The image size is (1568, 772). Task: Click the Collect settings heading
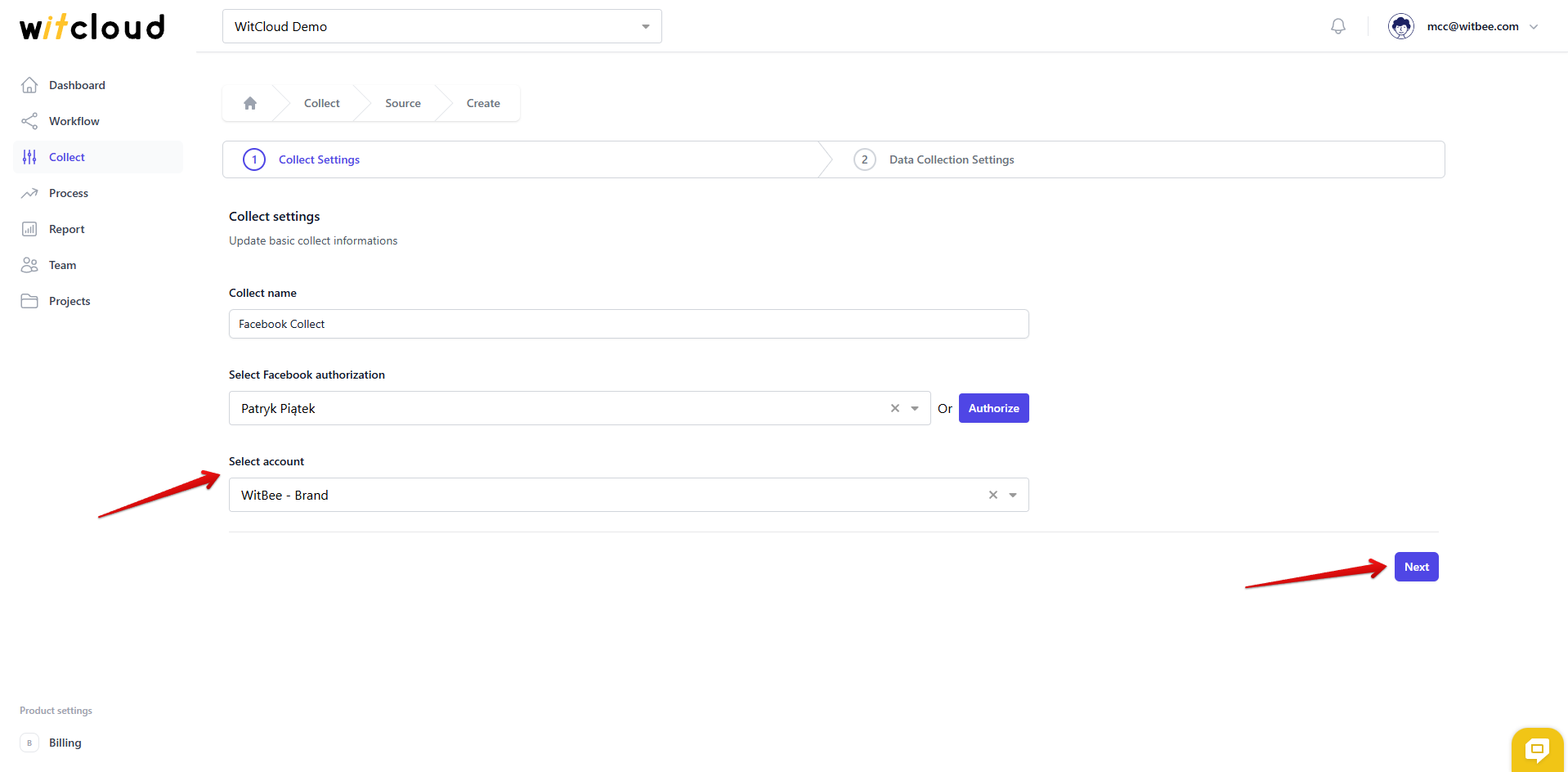[x=275, y=216]
